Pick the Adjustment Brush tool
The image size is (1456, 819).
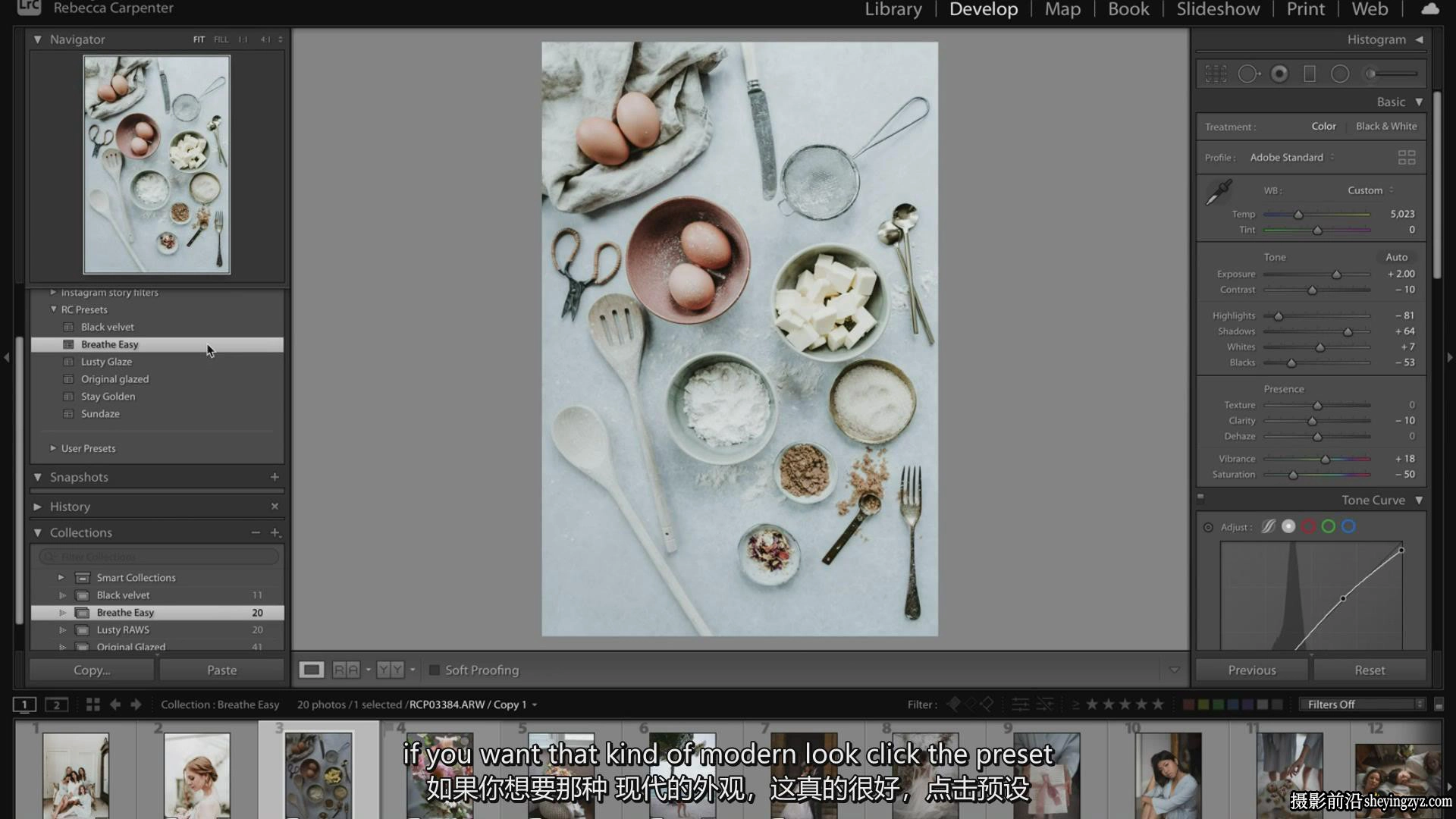(x=1392, y=74)
